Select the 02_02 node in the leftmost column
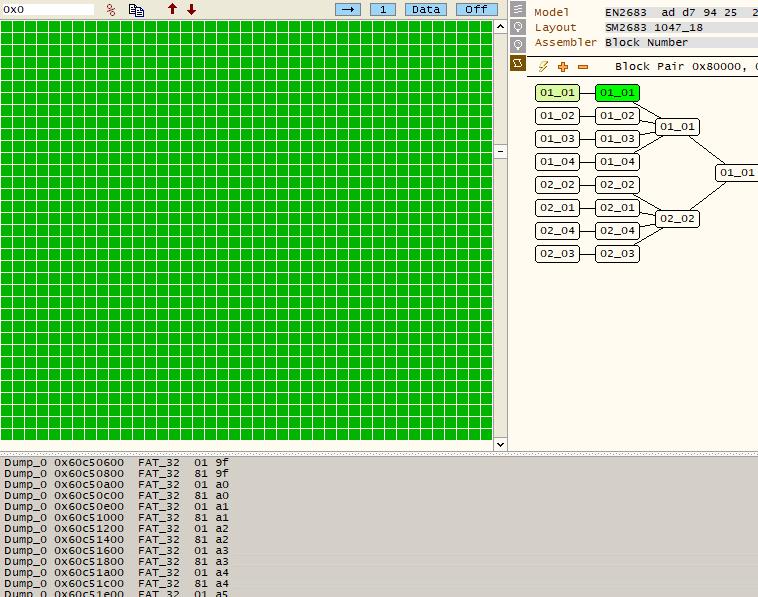The height and width of the screenshot is (597, 758). 557,185
